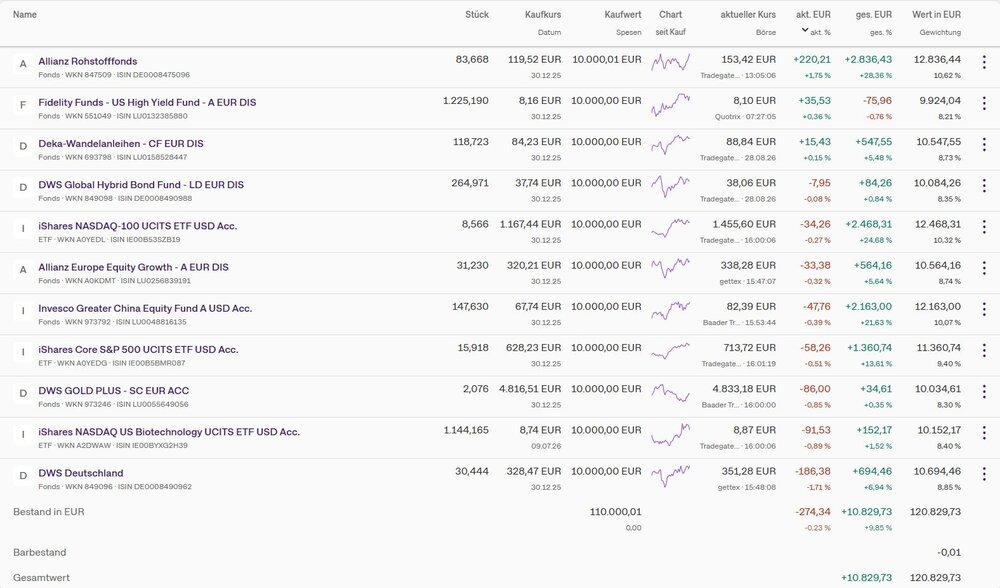The width and height of the screenshot is (1000, 588).
Task: Click the D letter badge for Deka-Wandelanleihen
Action: (23, 146)
